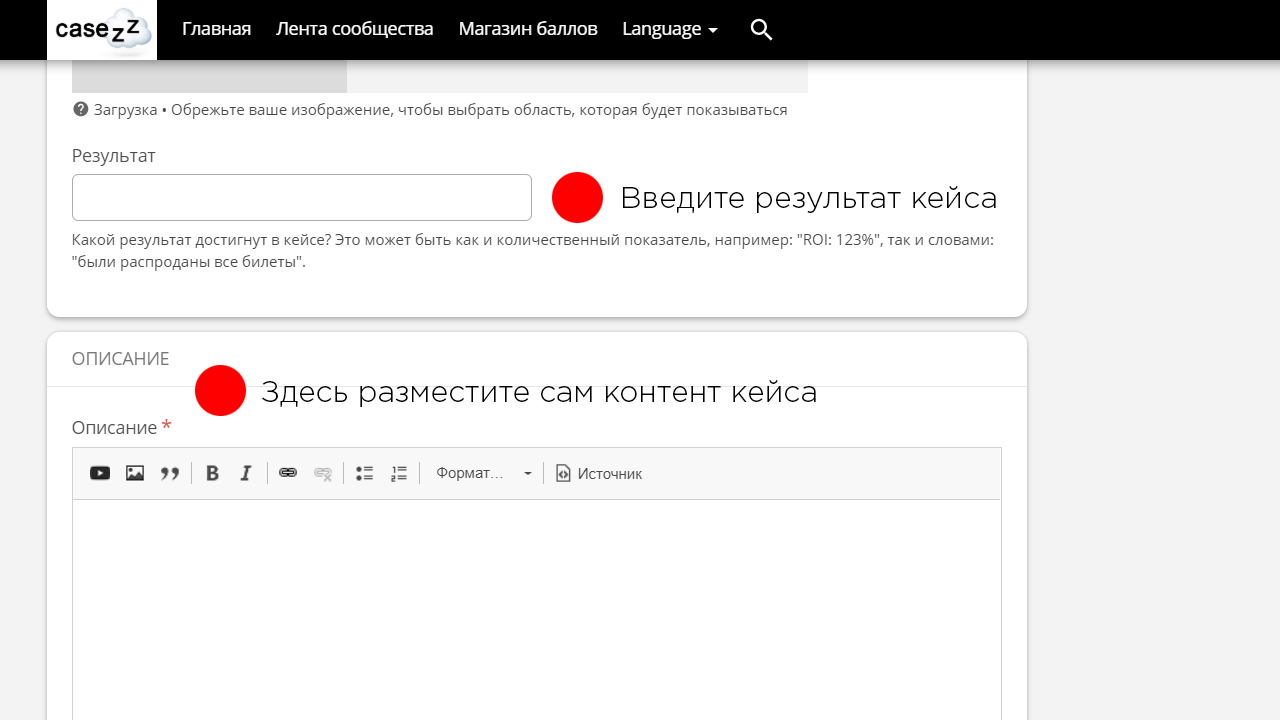
Task: Expand the Language menu
Action: (x=670, y=29)
